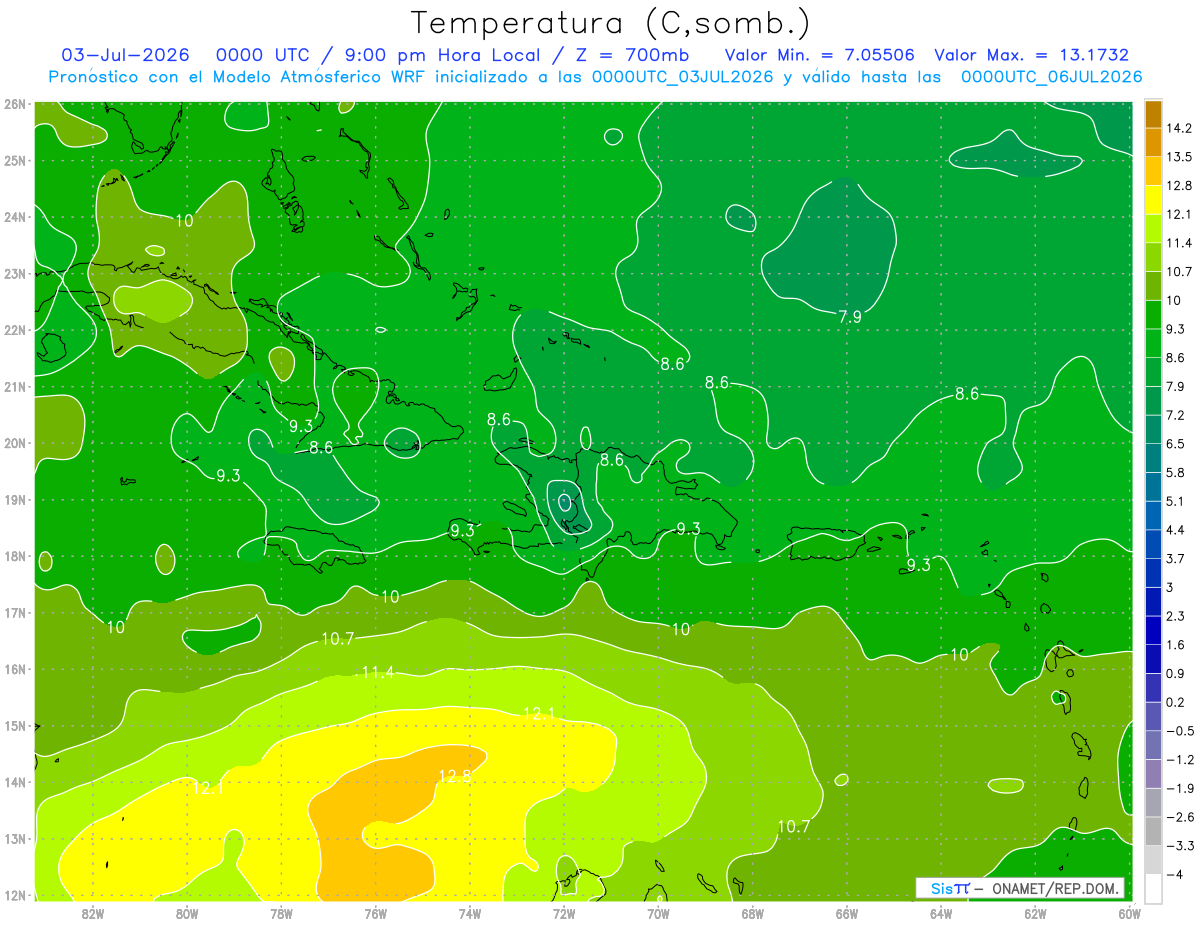The width and height of the screenshot is (1200, 927).
Task: Click the yellow legend swatch between 12.1 and 12.8
Action: [1153, 199]
